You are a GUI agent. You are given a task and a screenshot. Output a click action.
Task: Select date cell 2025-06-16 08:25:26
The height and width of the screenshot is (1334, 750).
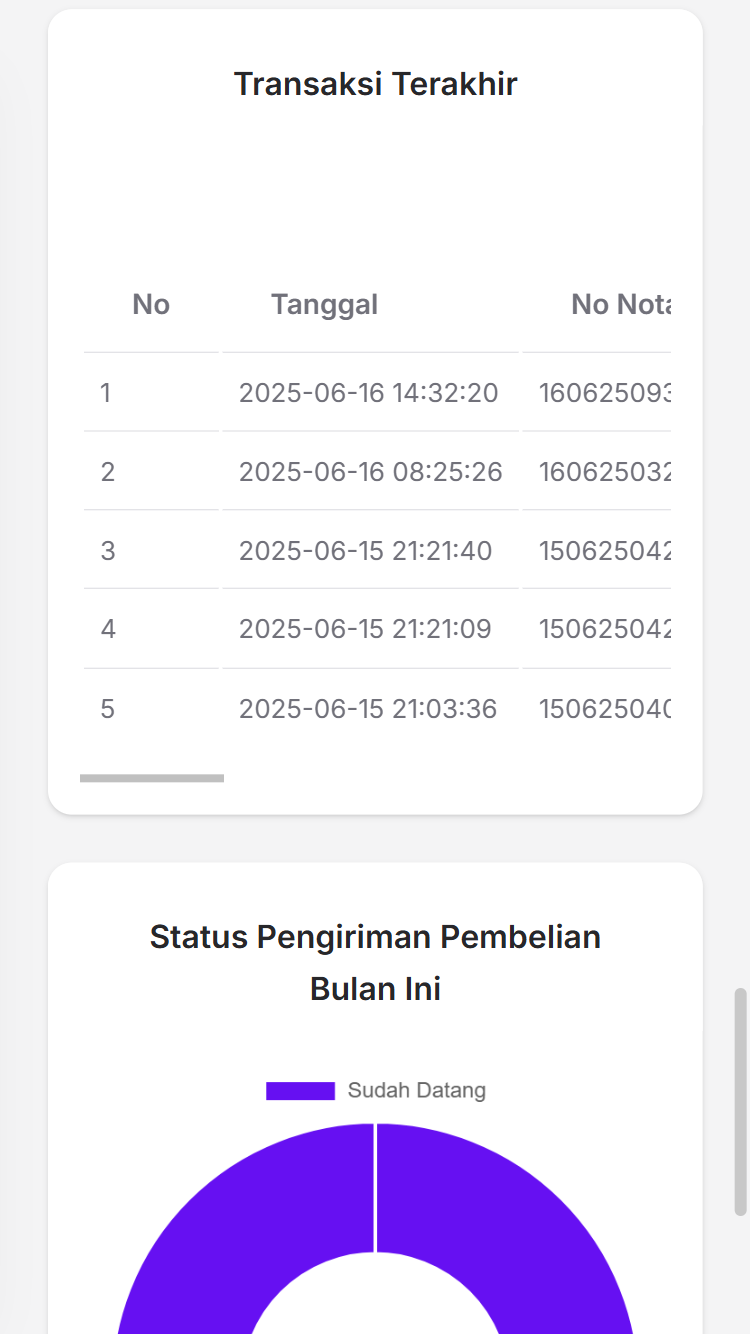pyautogui.click(x=370, y=472)
